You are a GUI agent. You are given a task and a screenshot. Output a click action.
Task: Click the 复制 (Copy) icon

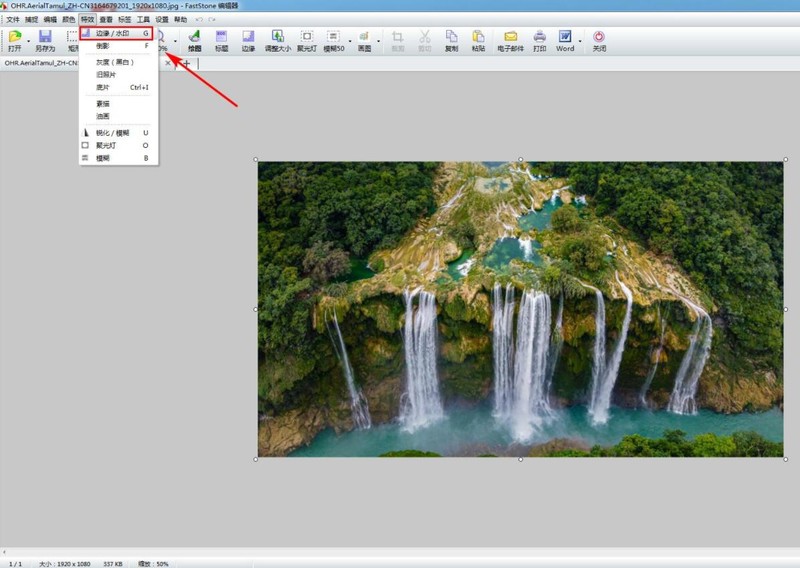451,39
